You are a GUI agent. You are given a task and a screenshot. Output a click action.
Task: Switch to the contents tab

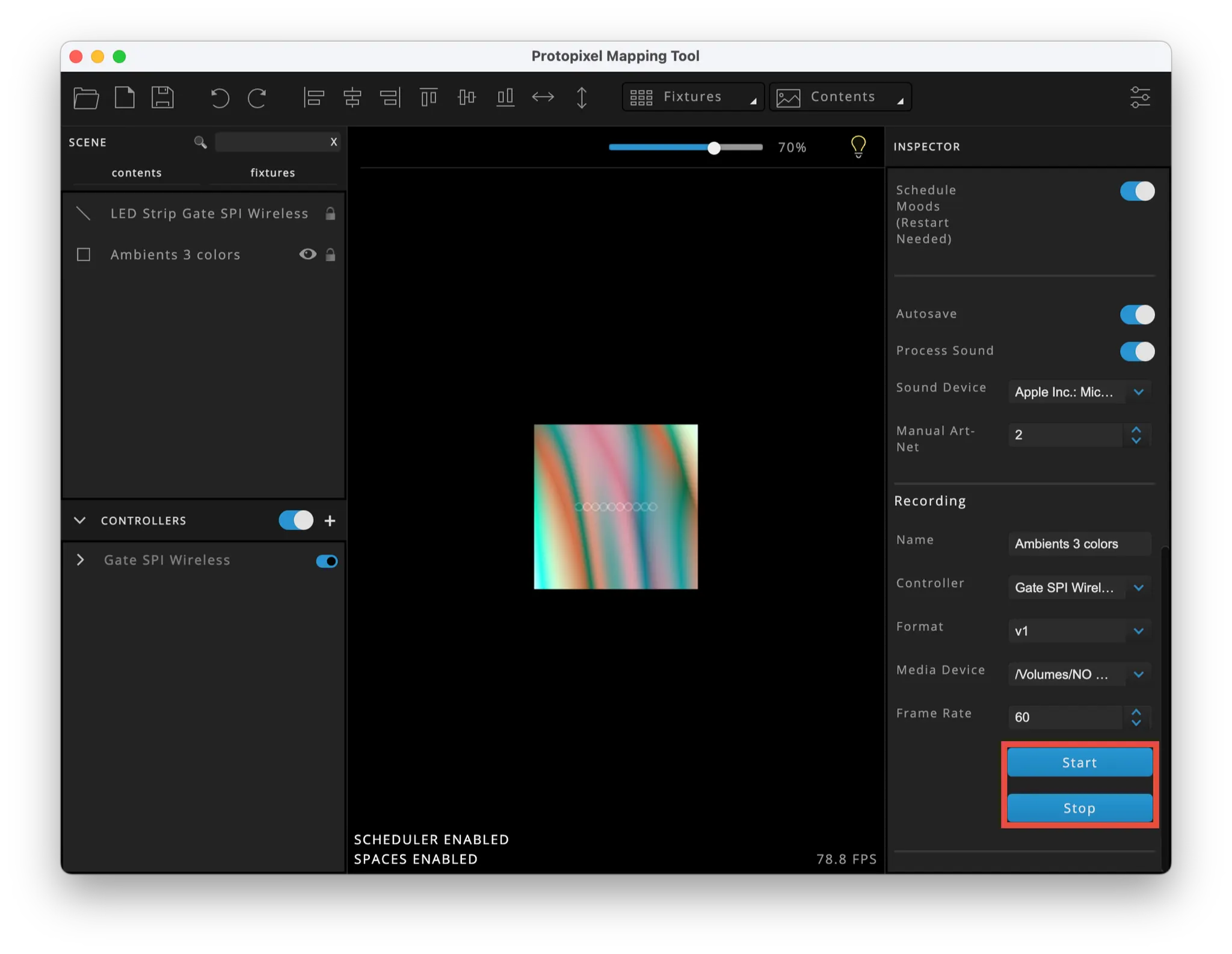(x=137, y=173)
